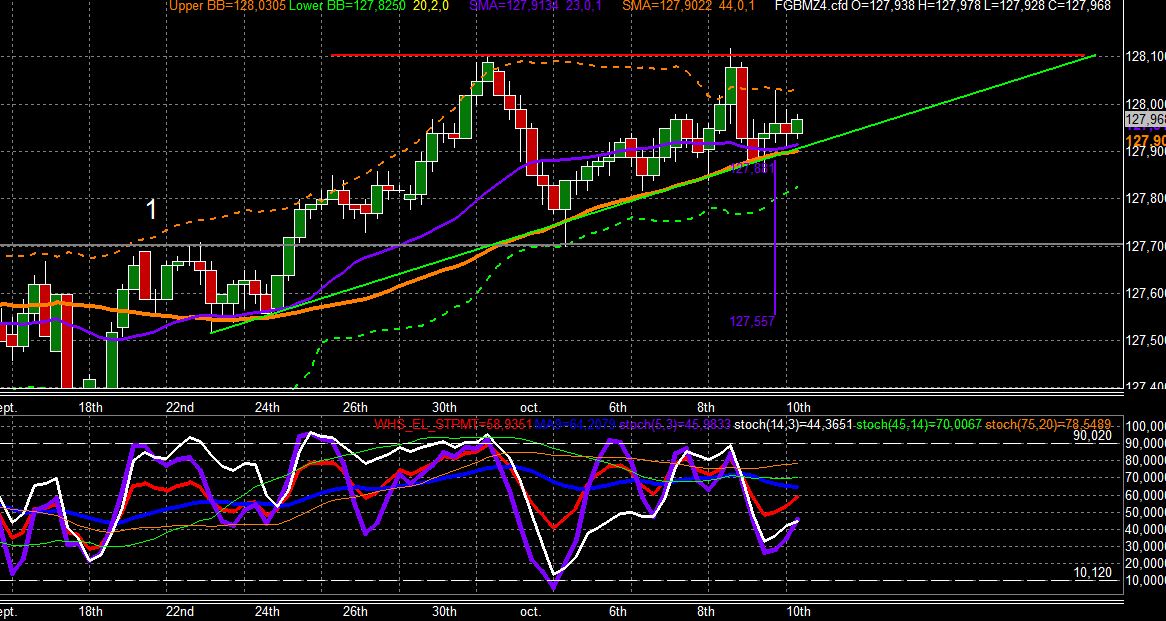Select the white '1' text annotation
Image resolution: width=1166 pixels, height=621 pixels.
click(x=151, y=210)
